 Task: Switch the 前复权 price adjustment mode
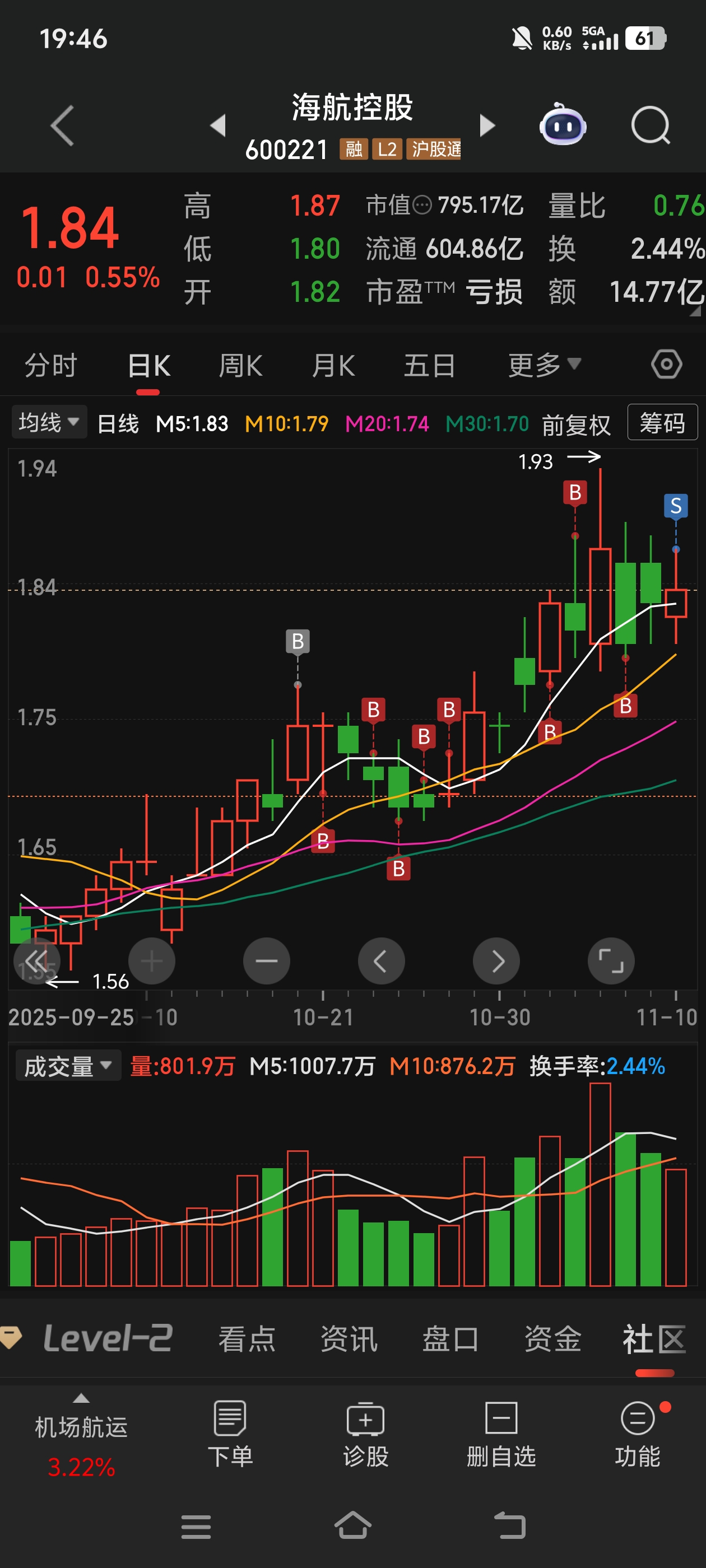[x=575, y=424]
